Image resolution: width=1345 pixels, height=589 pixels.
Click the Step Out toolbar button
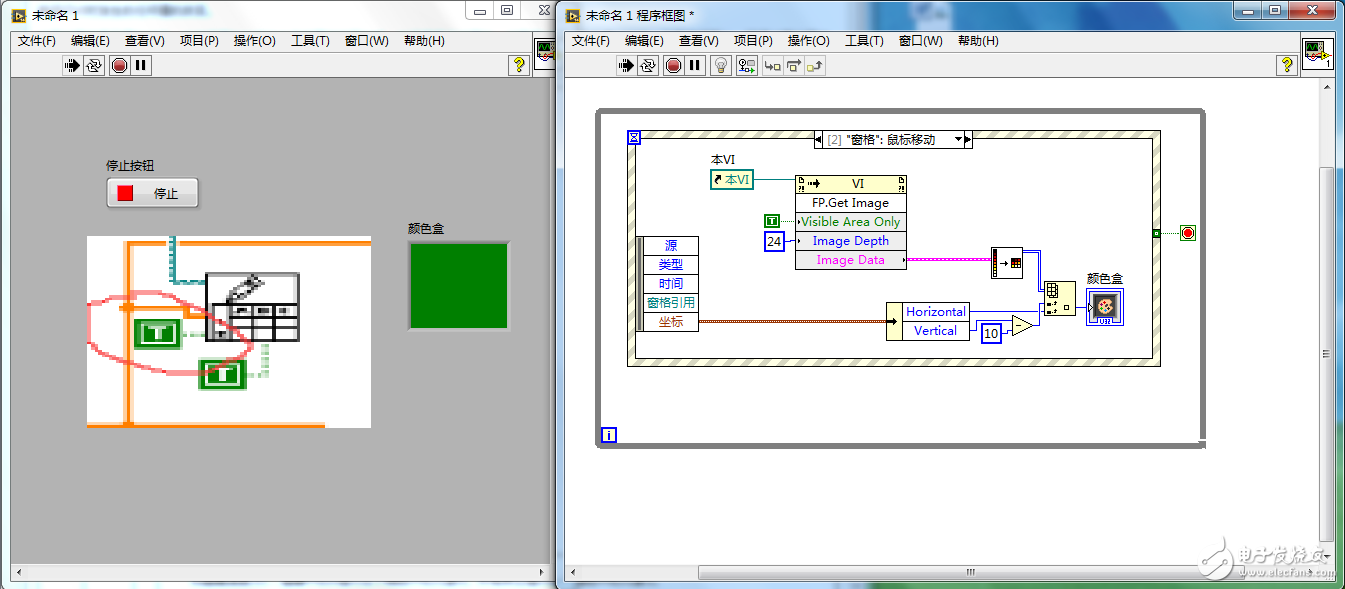pos(815,65)
